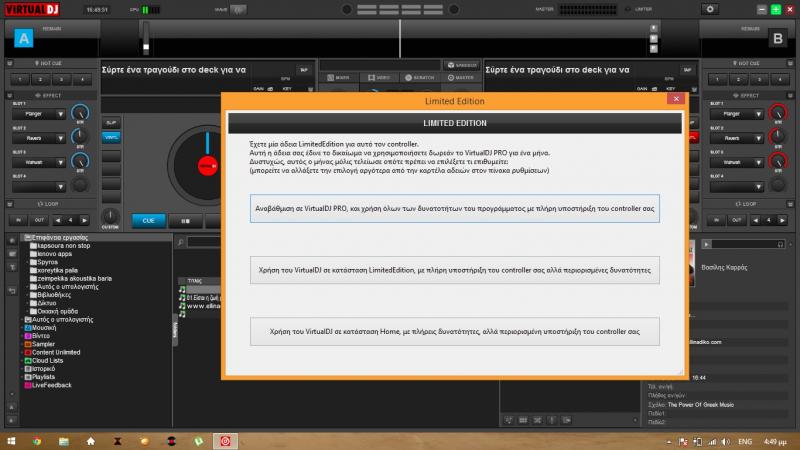
Task: Switch to the Scratch tab
Action: click(x=419, y=78)
